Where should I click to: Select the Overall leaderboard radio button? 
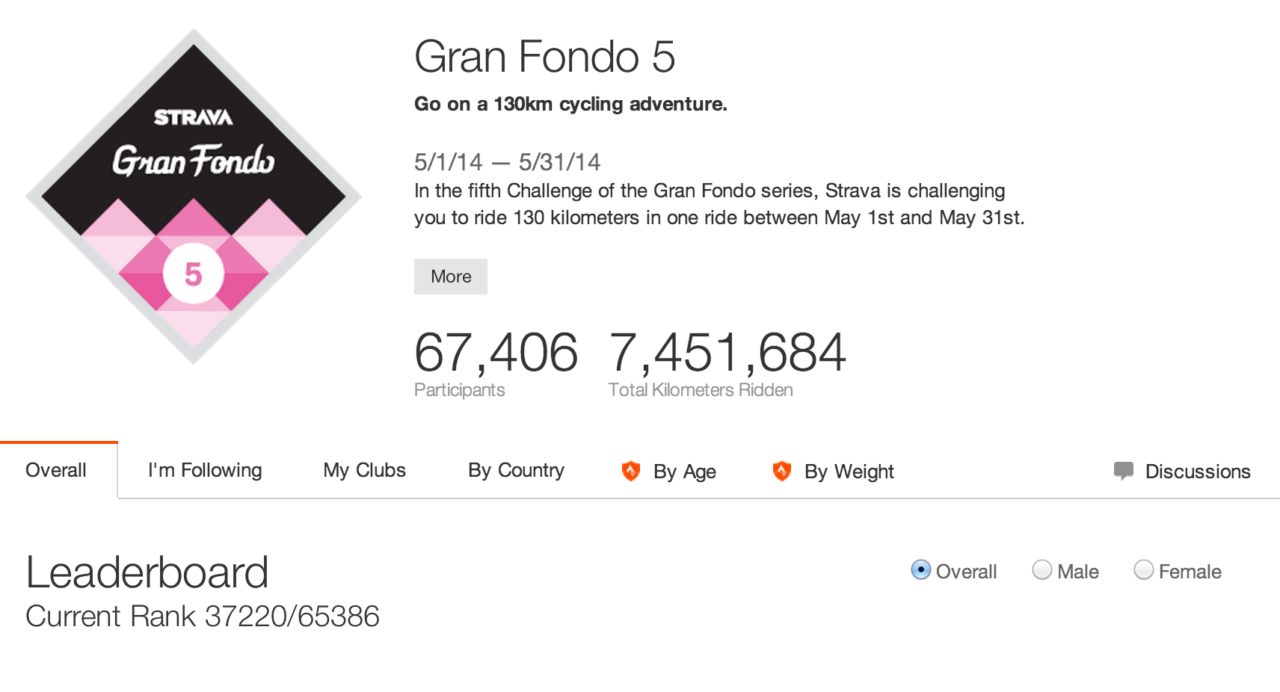[x=921, y=570]
